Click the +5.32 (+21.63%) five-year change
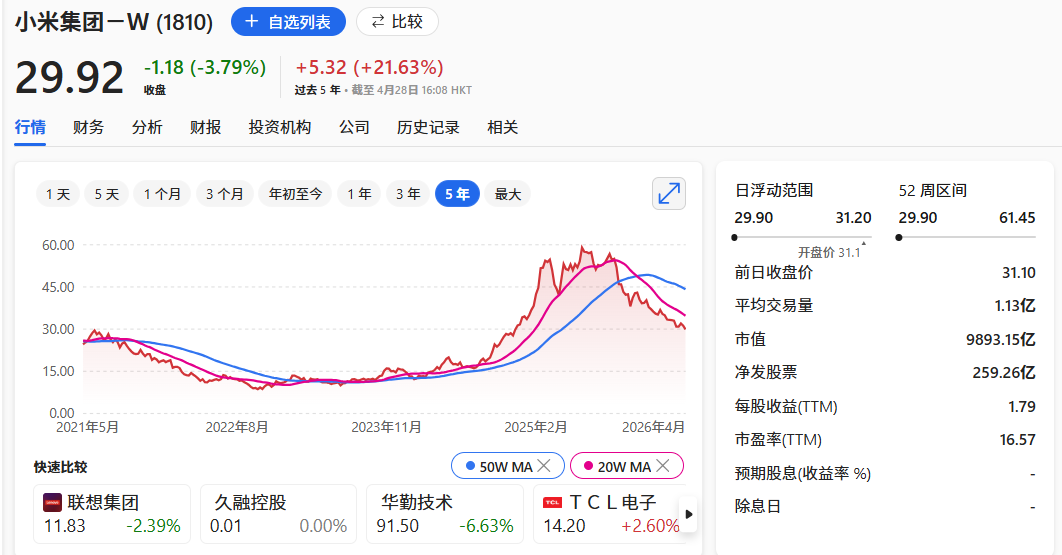Viewport: 1062px width, 555px height. 369,67
